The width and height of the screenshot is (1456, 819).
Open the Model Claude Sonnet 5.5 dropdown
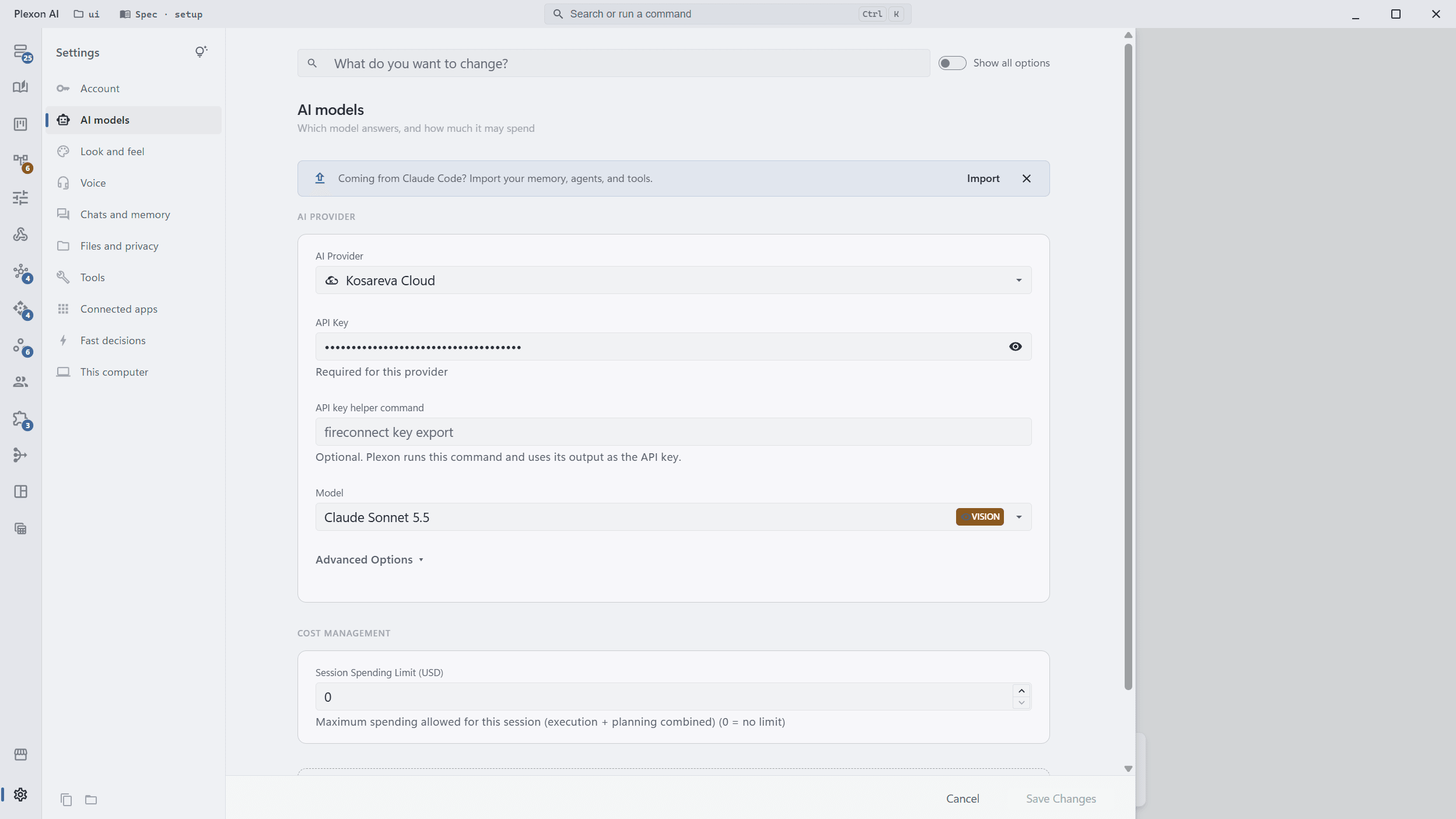pos(673,517)
